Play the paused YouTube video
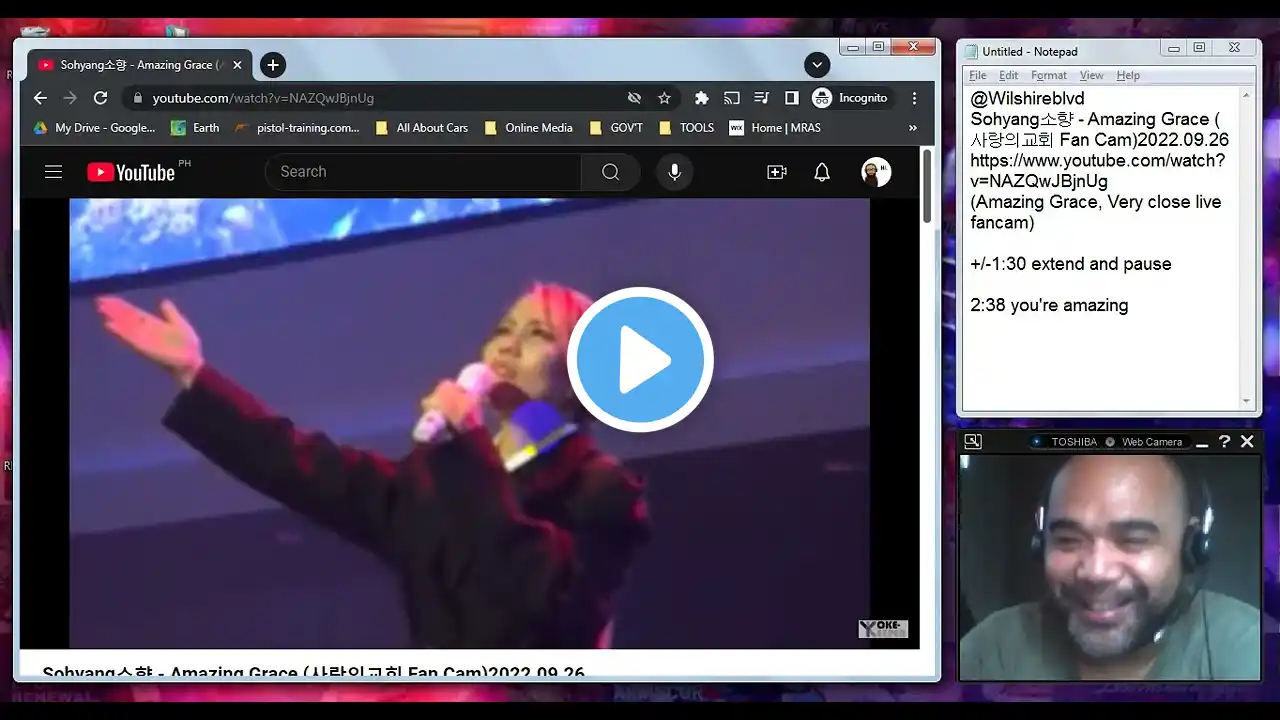This screenshot has height=720, width=1280. tap(640, 360)
